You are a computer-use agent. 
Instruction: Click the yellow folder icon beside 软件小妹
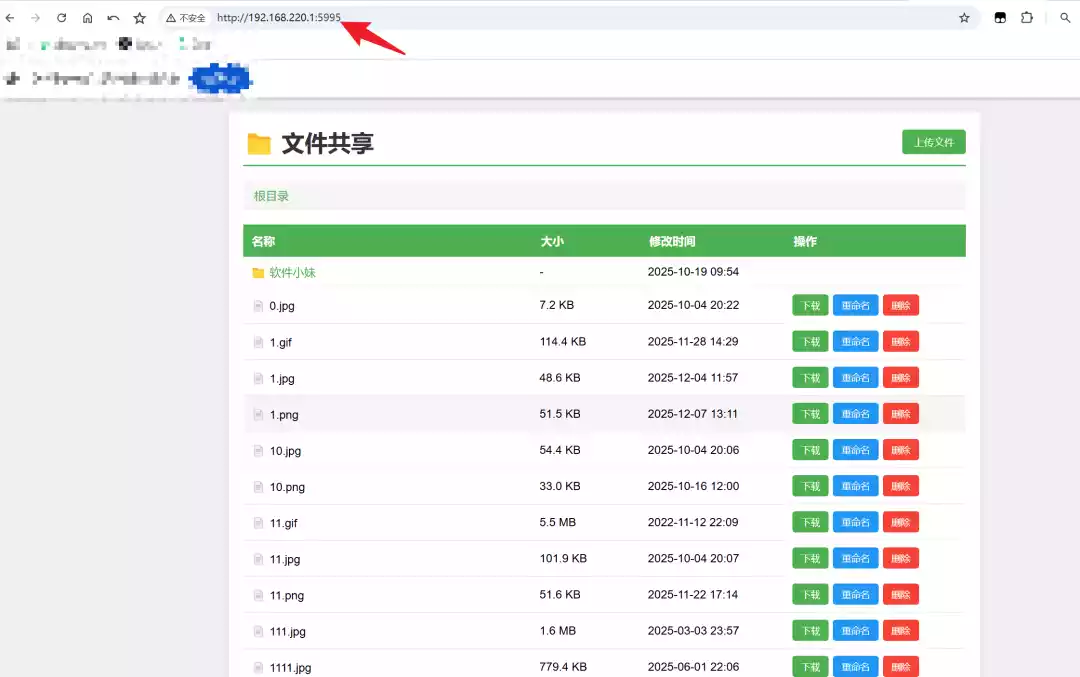click(x=257, y=270)
